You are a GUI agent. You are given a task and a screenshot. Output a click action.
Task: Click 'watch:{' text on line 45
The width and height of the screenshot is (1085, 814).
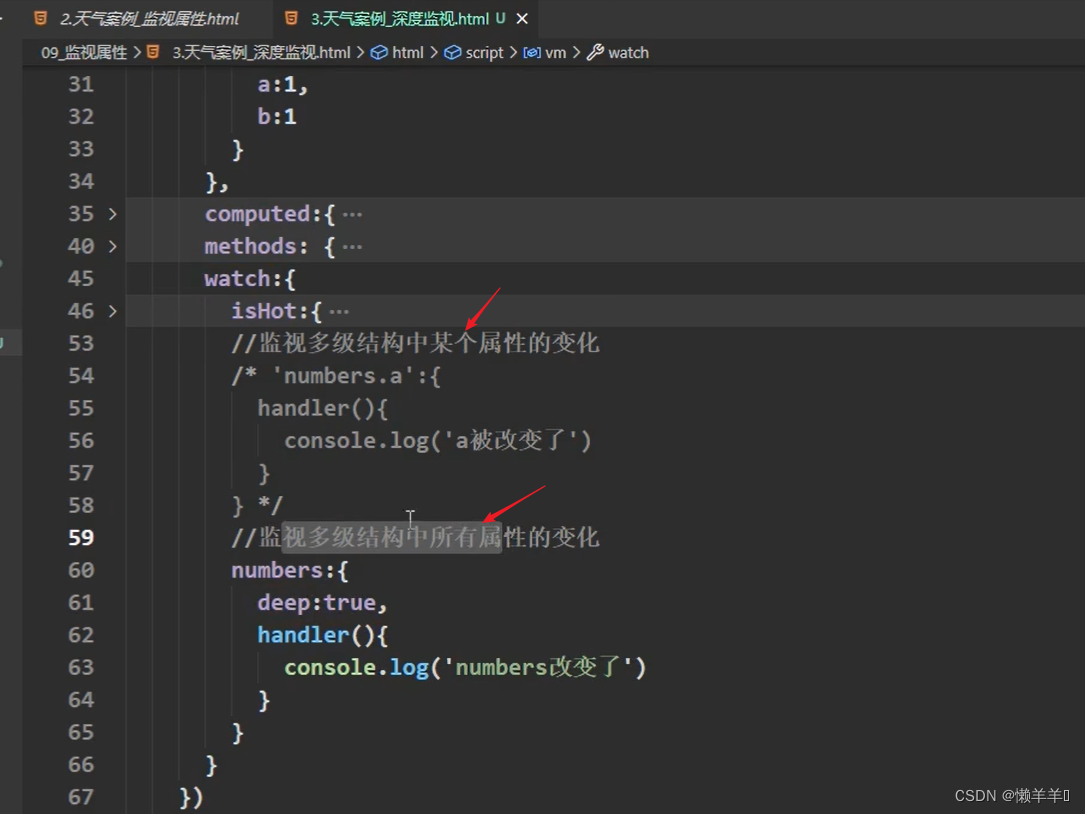tap(250, 279)
